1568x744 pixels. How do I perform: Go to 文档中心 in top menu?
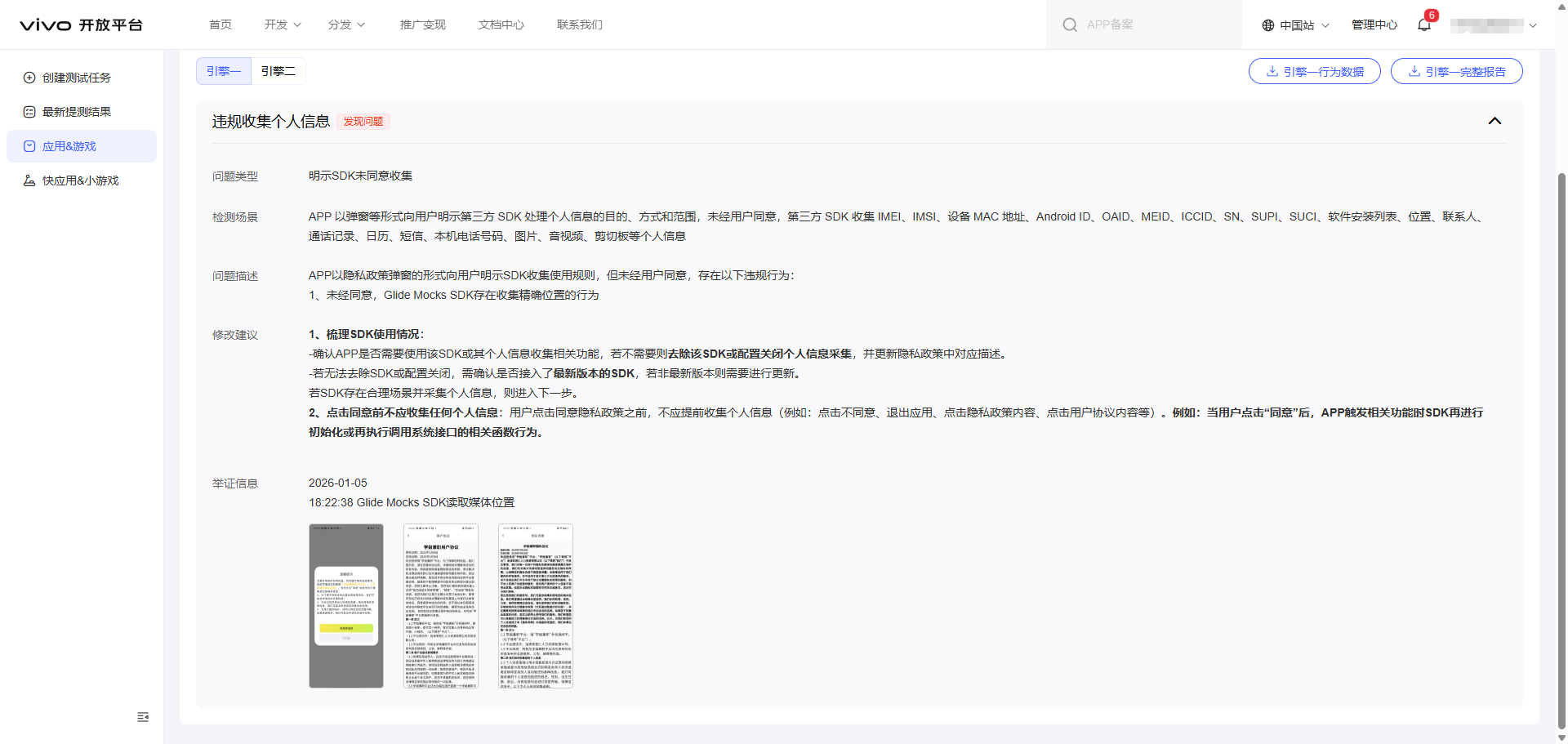(501, 25)
